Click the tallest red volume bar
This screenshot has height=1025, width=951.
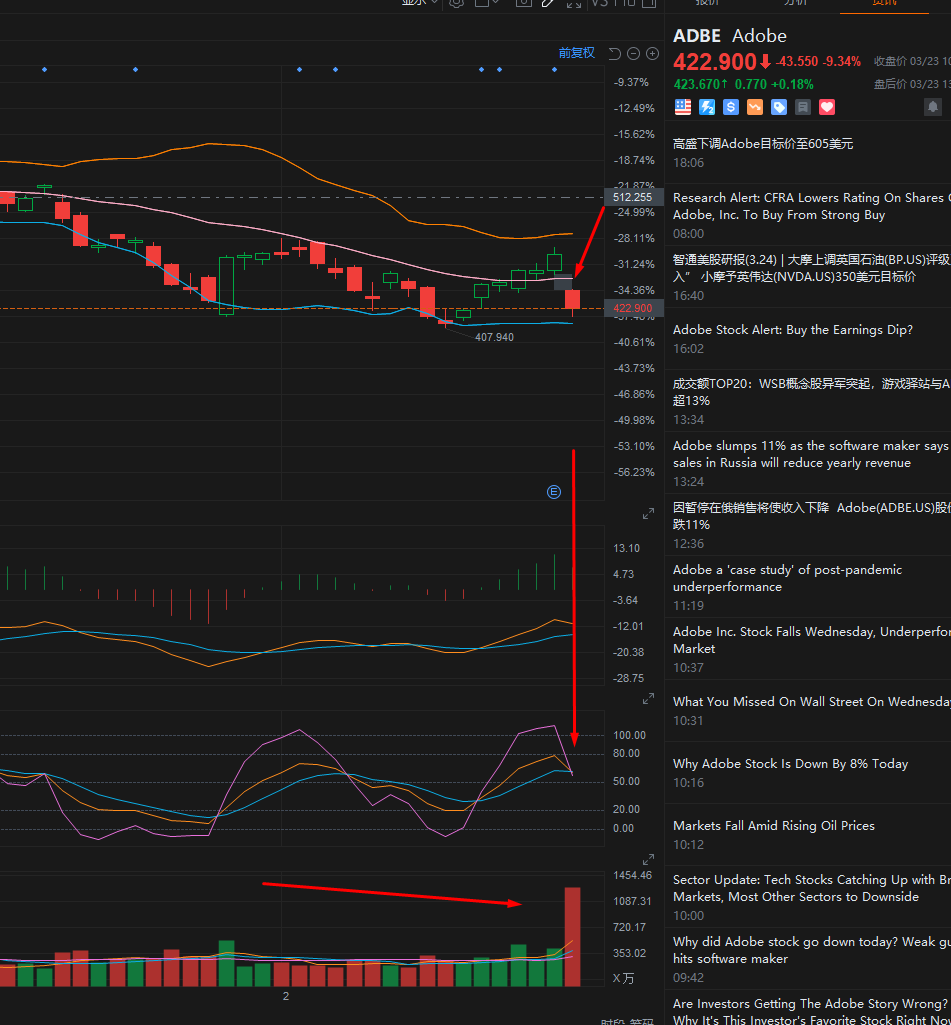point(572,937)
